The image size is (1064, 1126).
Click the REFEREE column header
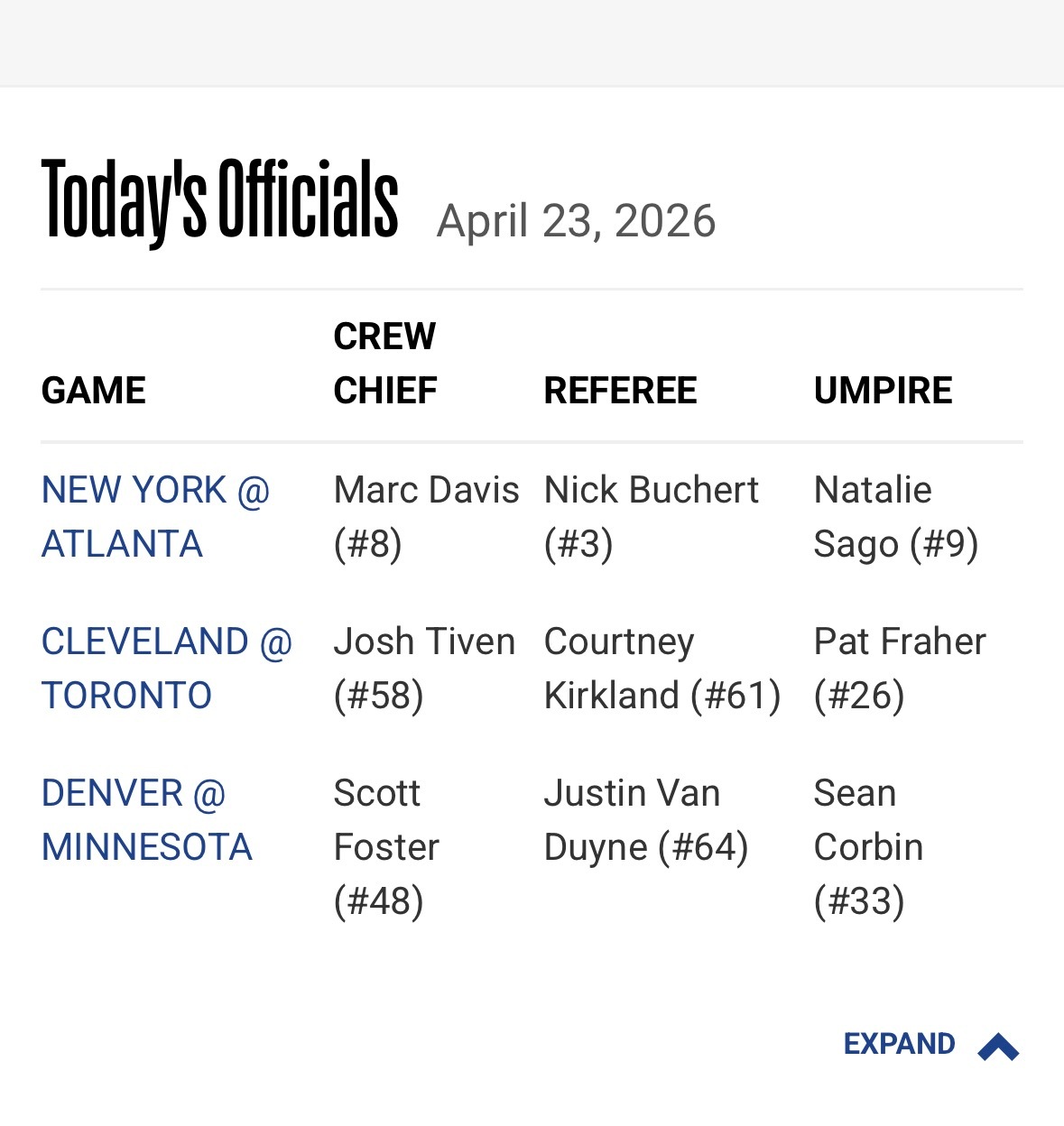[620, 391]
